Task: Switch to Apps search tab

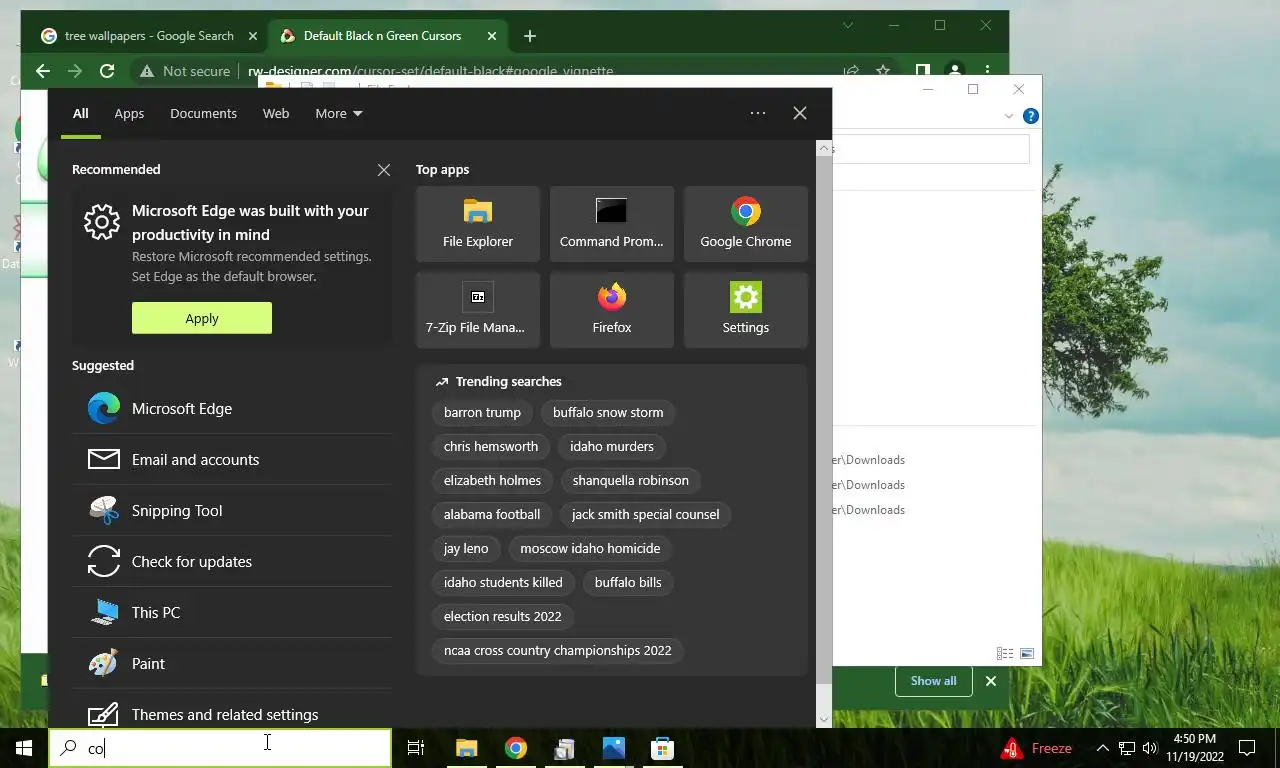Action: click(129, 113)
